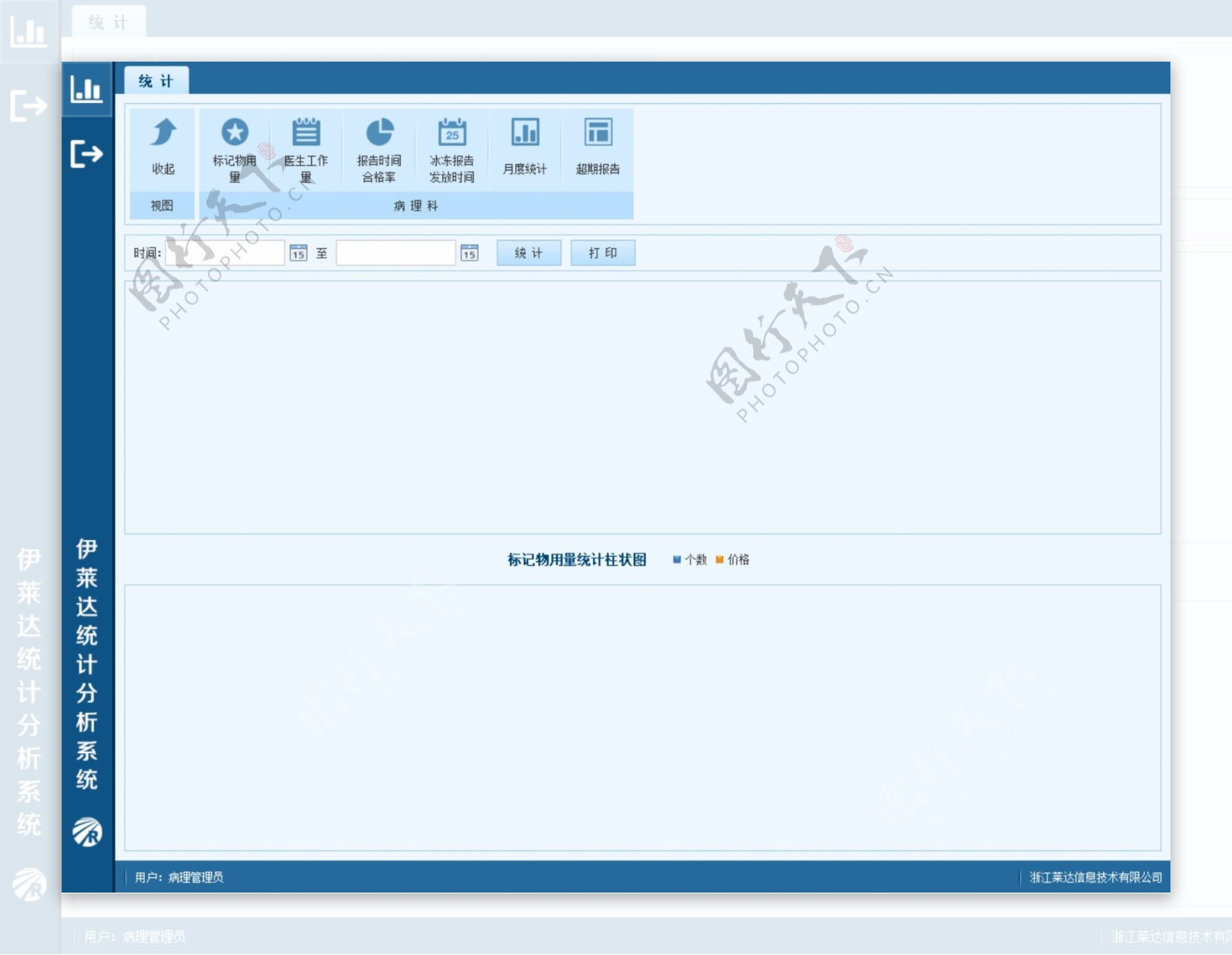Image resolution: width=1232 pixels, height=955 pixels.
Task: Open 报告时间合格率 pie chart icon
Action: click(379, 132)
